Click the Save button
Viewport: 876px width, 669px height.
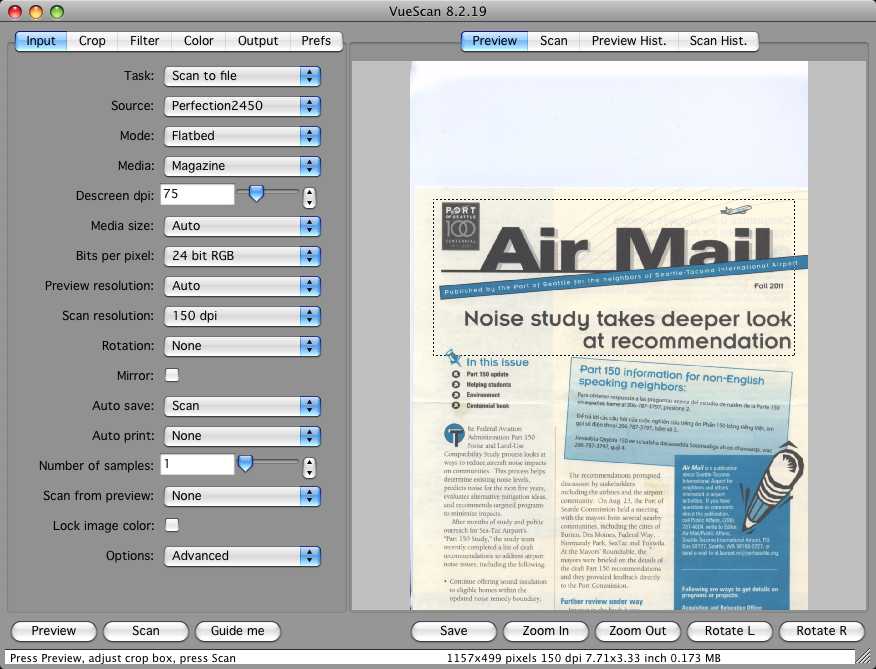(x=454, y=631)
